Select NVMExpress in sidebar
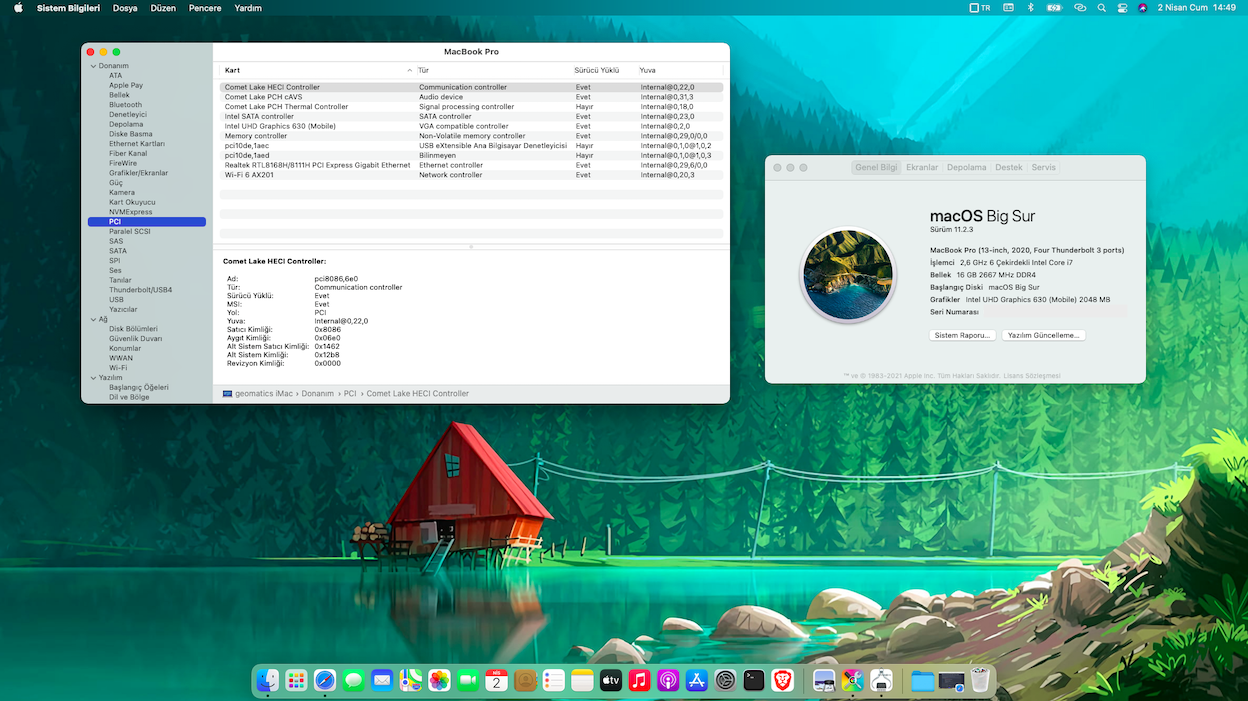The width and height of the screenshot is (1248, 701). (x=131, y=212)
